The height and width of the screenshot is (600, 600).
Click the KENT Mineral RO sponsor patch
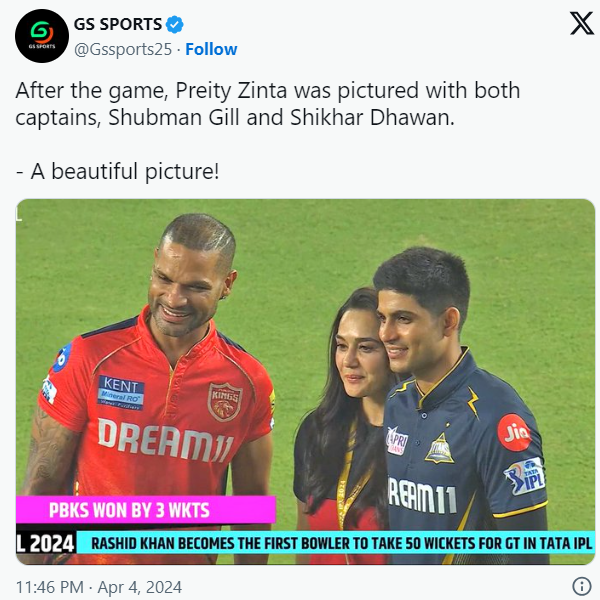(121, 393)
